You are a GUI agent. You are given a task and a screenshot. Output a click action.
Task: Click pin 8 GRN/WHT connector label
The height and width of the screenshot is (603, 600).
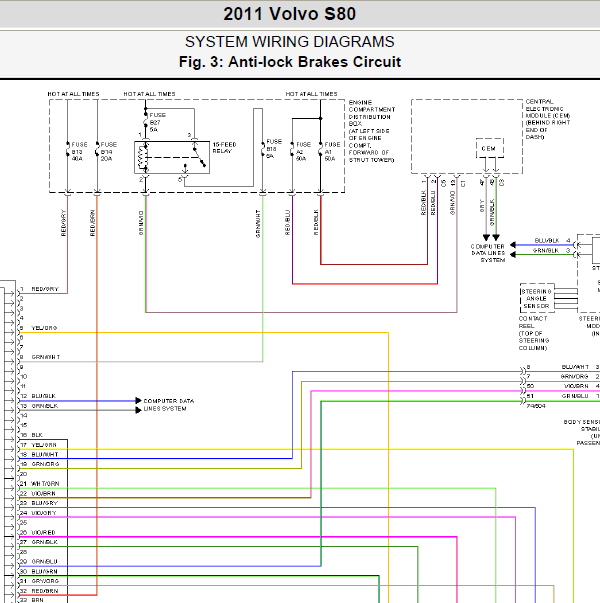click(x=45, y=357)
